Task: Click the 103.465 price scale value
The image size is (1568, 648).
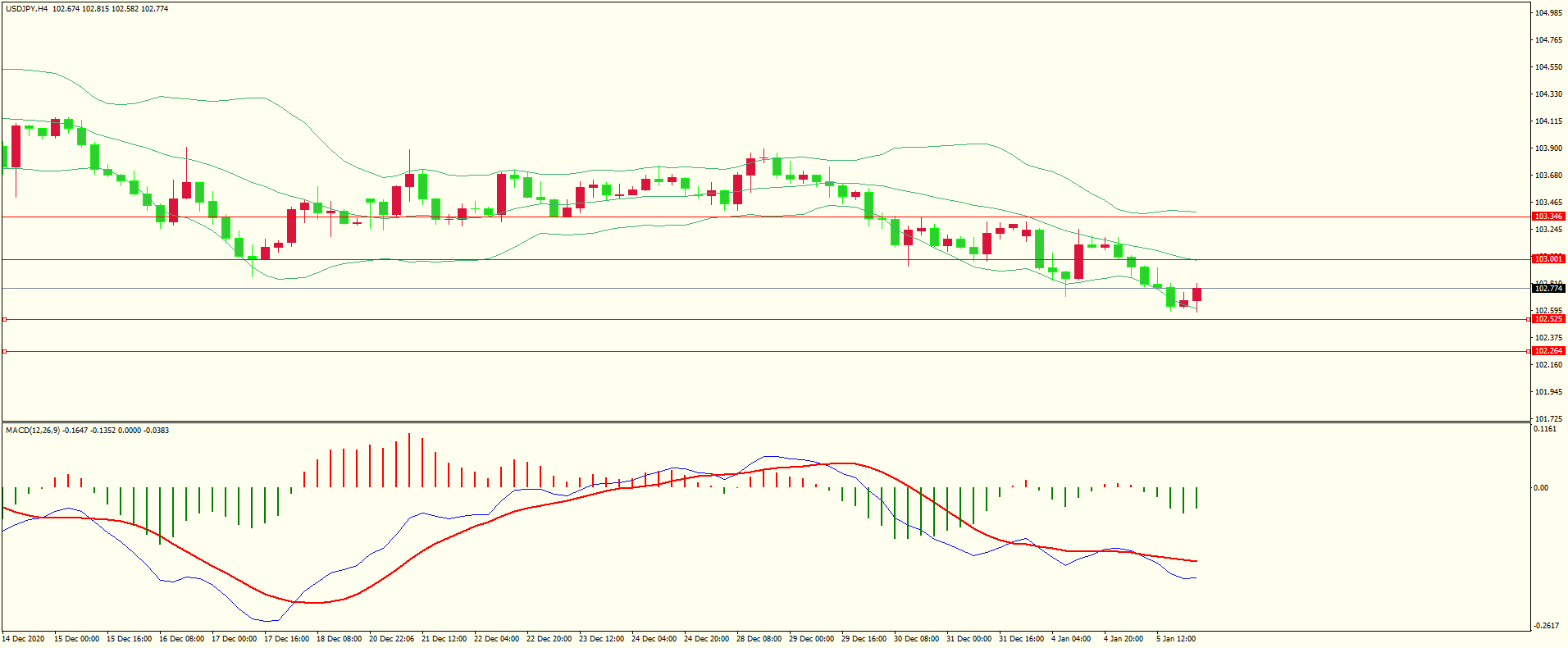Action: click(1548, 203)
